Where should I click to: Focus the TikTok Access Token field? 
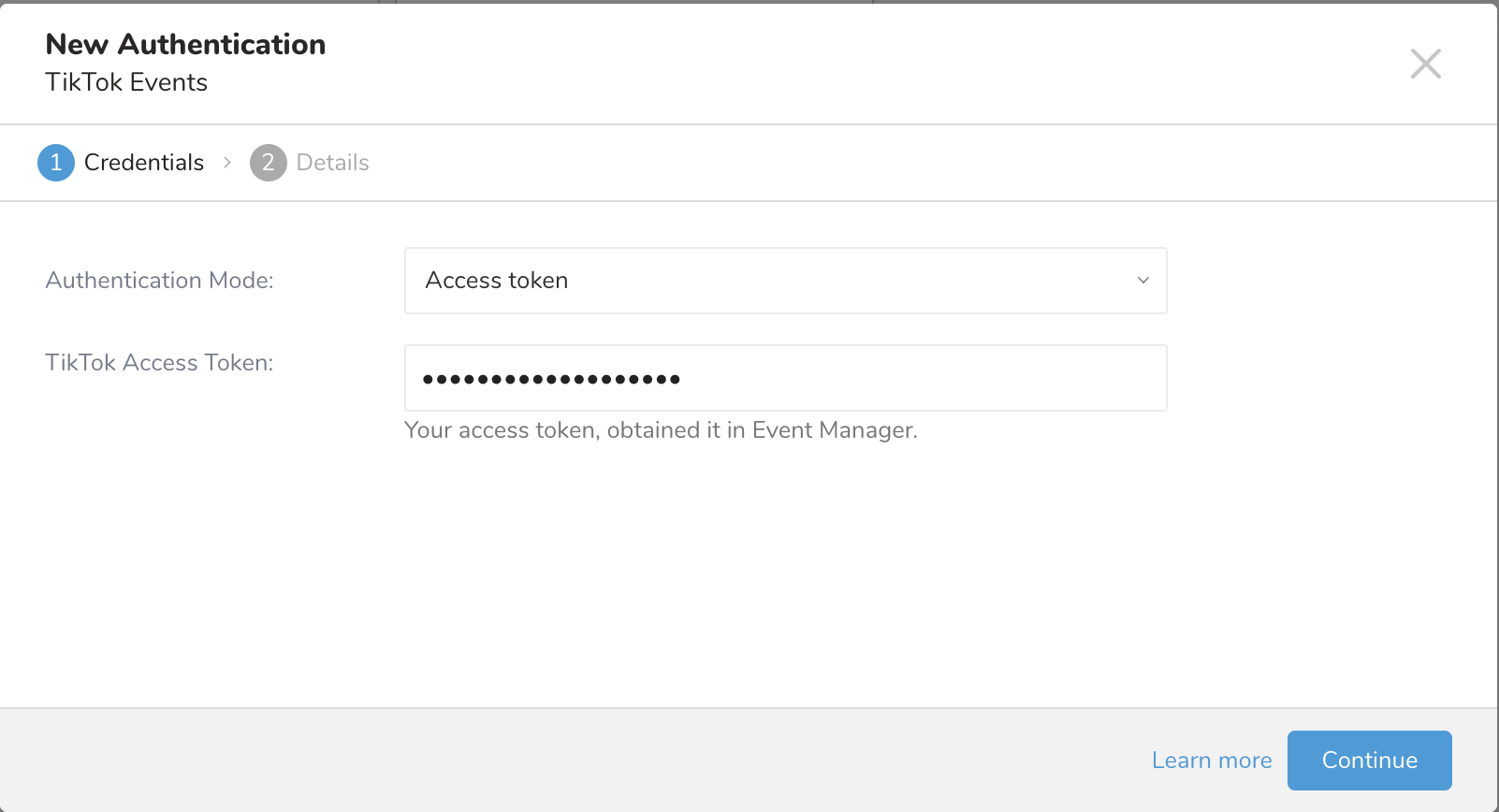917,378
